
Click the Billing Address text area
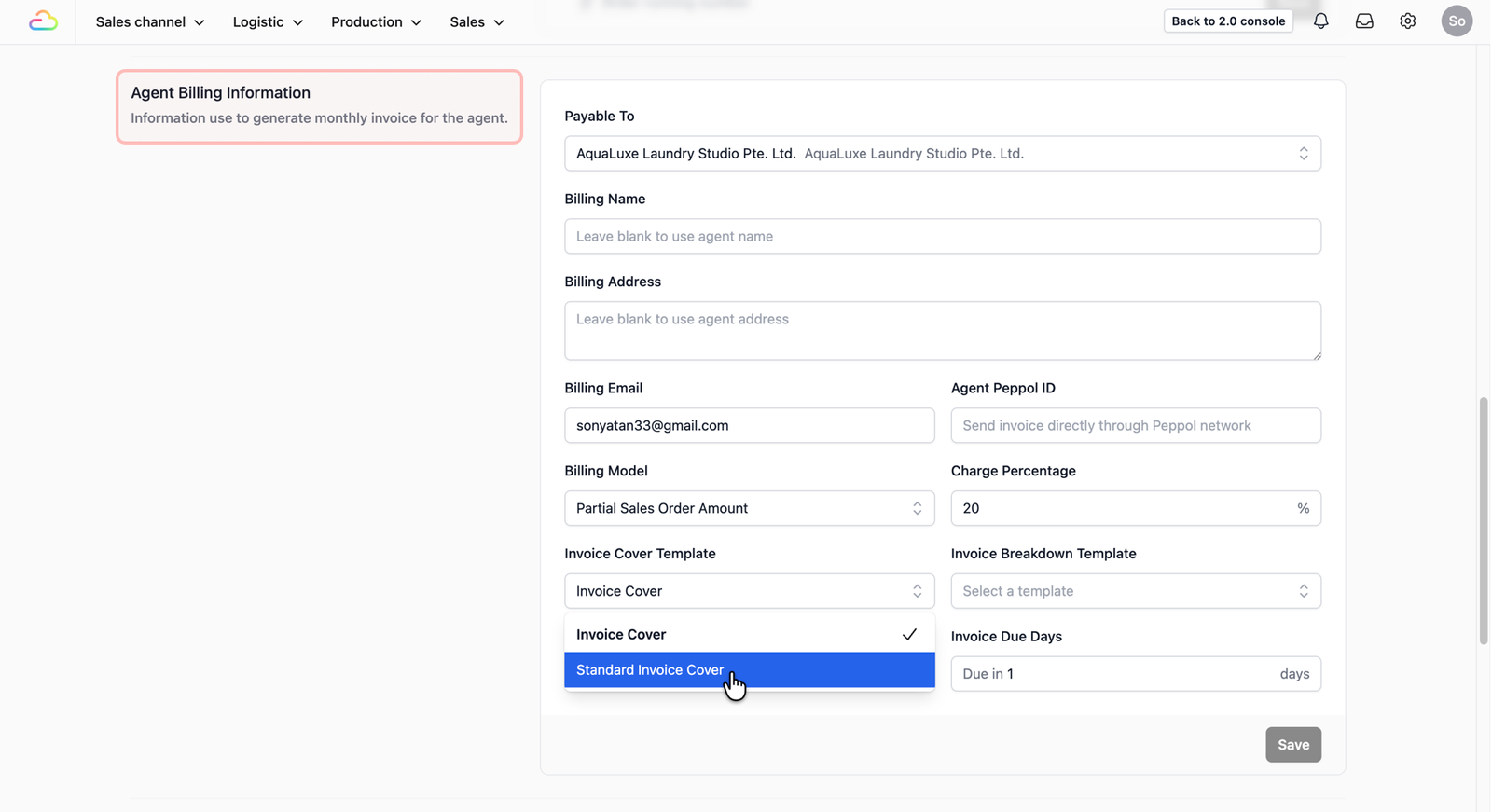pyautogui.click(x=942, y=330)
